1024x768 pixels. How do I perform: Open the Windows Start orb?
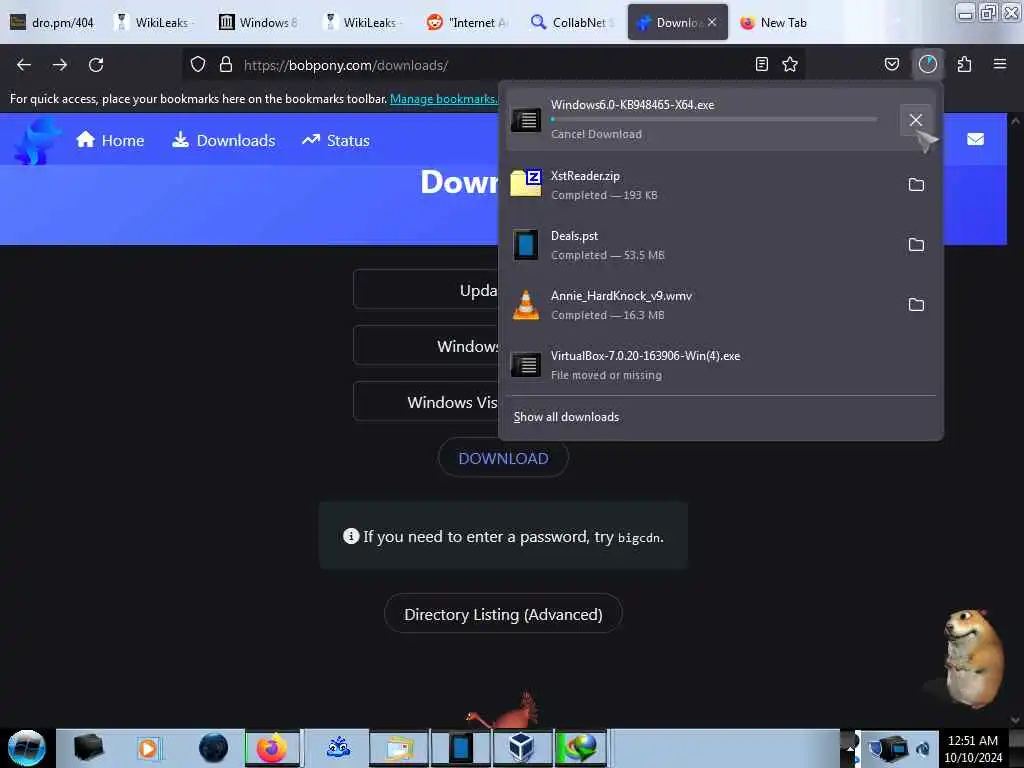26,748
